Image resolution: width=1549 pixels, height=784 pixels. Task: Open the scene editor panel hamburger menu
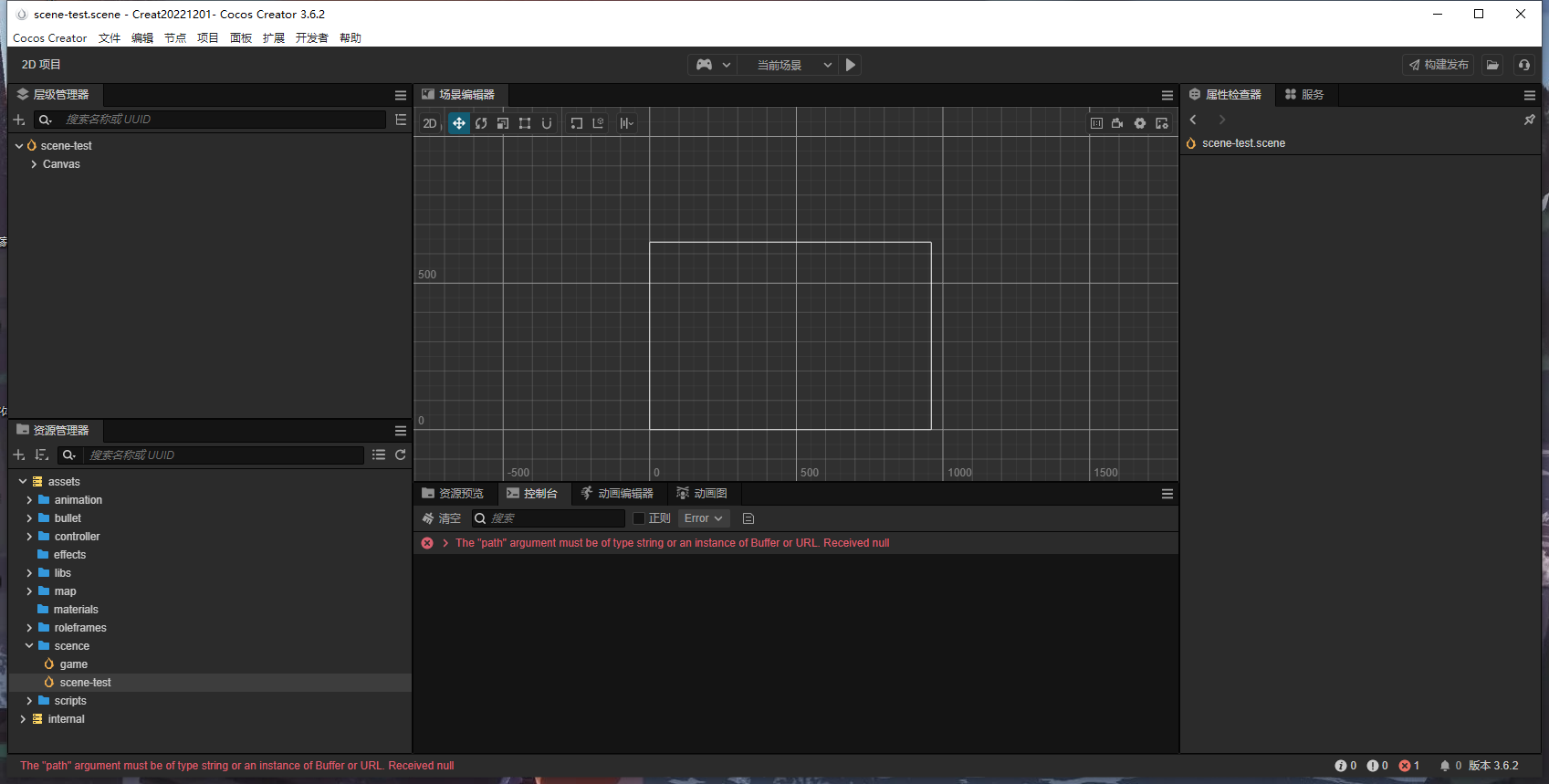[x=1167, y=95]
